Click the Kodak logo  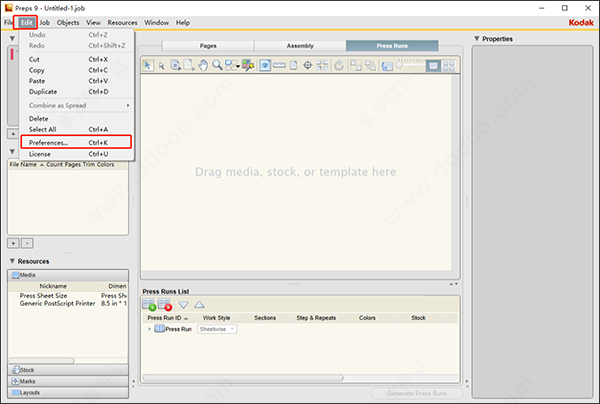[581, 23]
